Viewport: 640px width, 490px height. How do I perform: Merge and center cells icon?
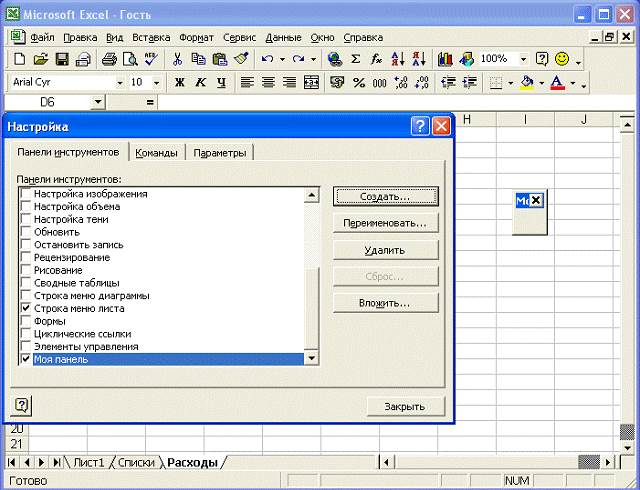(311, 83)
